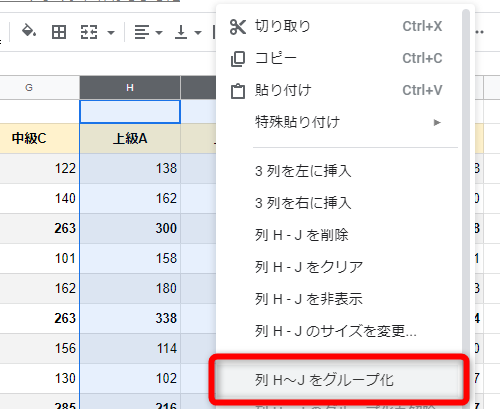Select 列 H～J をグループ化

[x=339, y=379]
